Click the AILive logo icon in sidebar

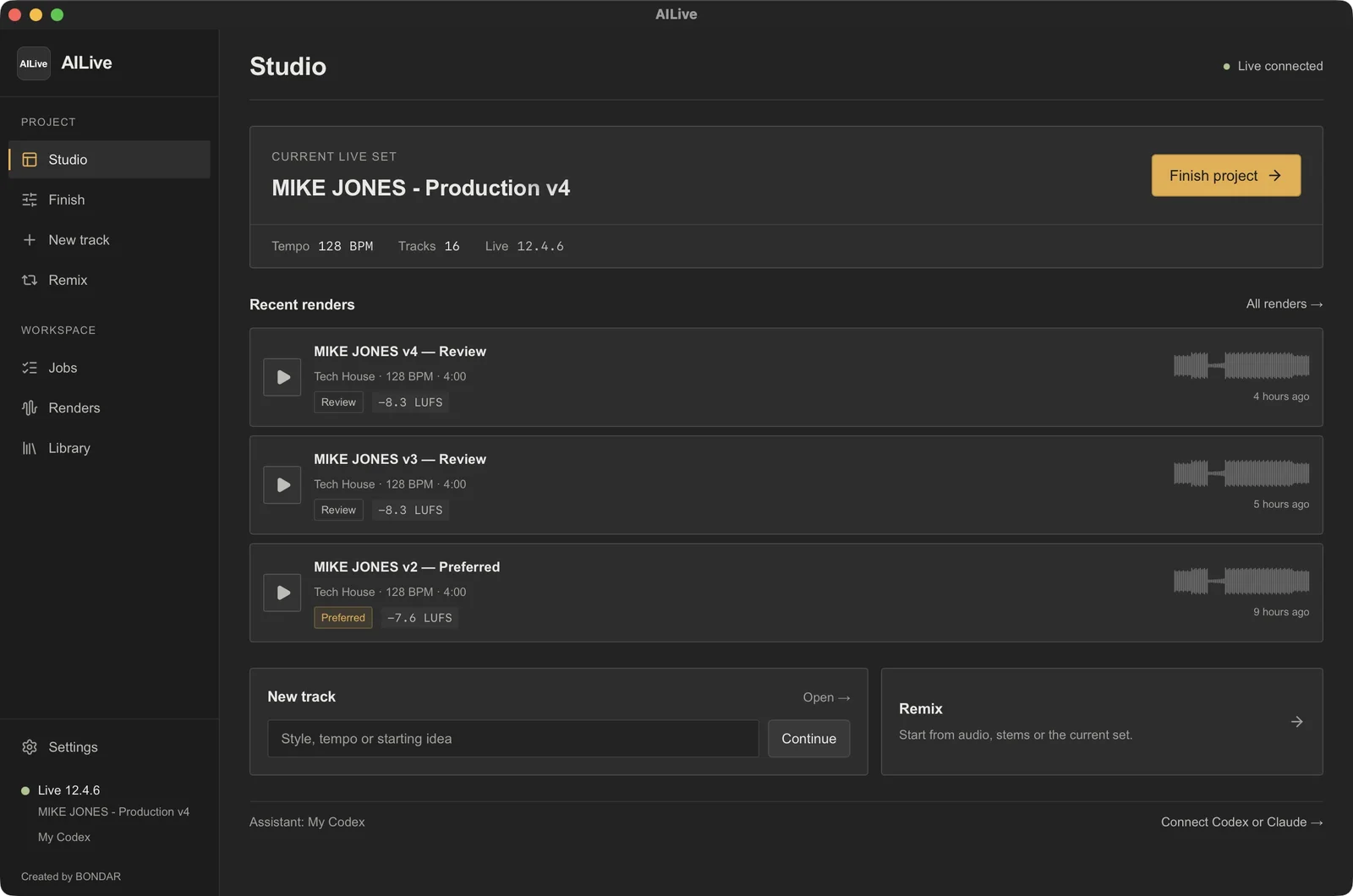click(x=34, y=63)
